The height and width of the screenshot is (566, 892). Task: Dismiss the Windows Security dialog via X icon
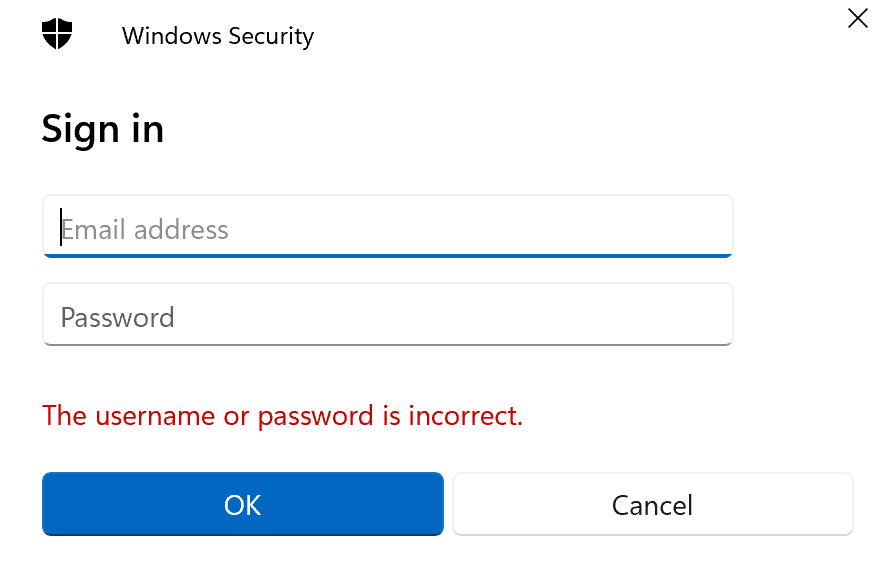tap(857, 18)
